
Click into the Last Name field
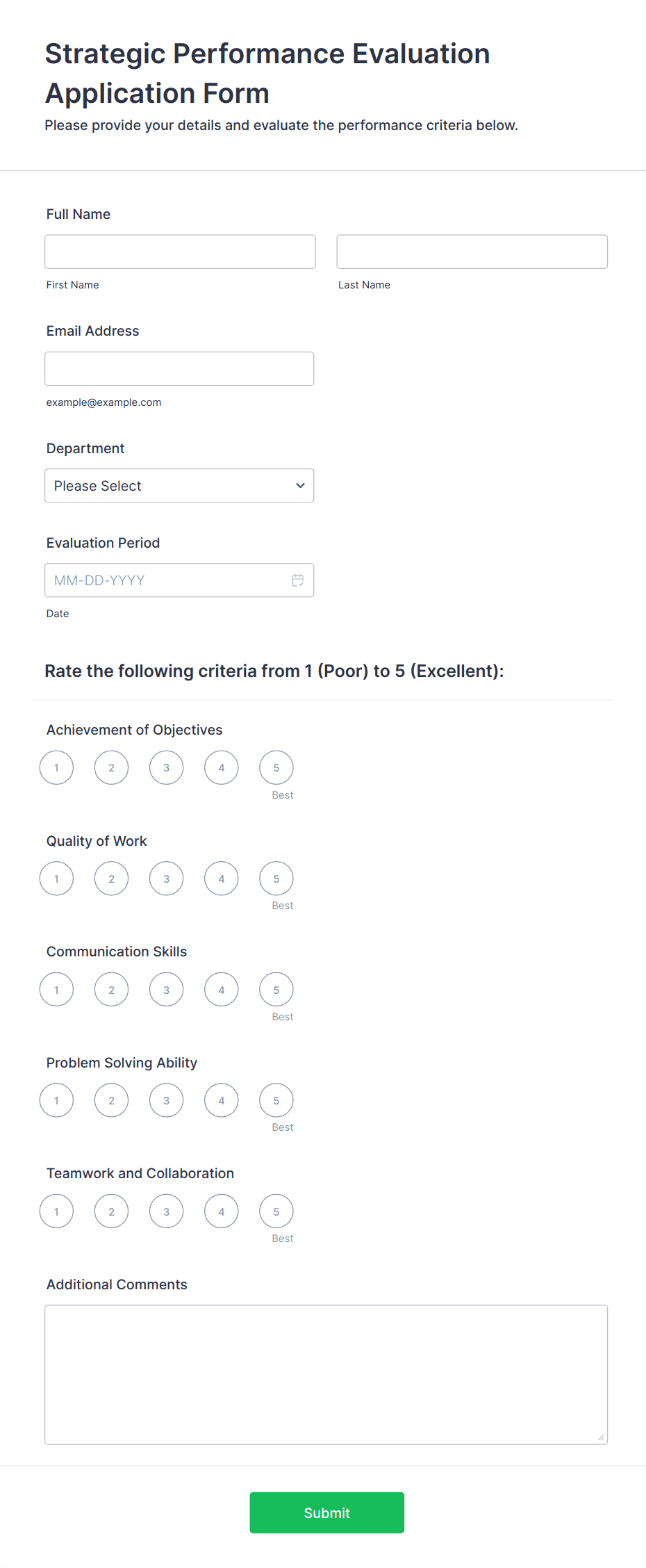(472, 252)
